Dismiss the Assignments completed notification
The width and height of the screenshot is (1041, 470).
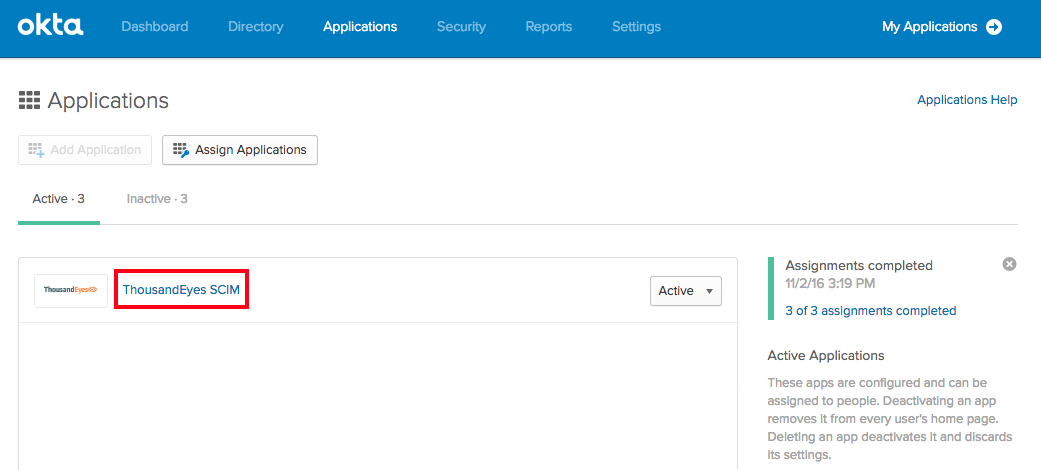(1009, 264)
